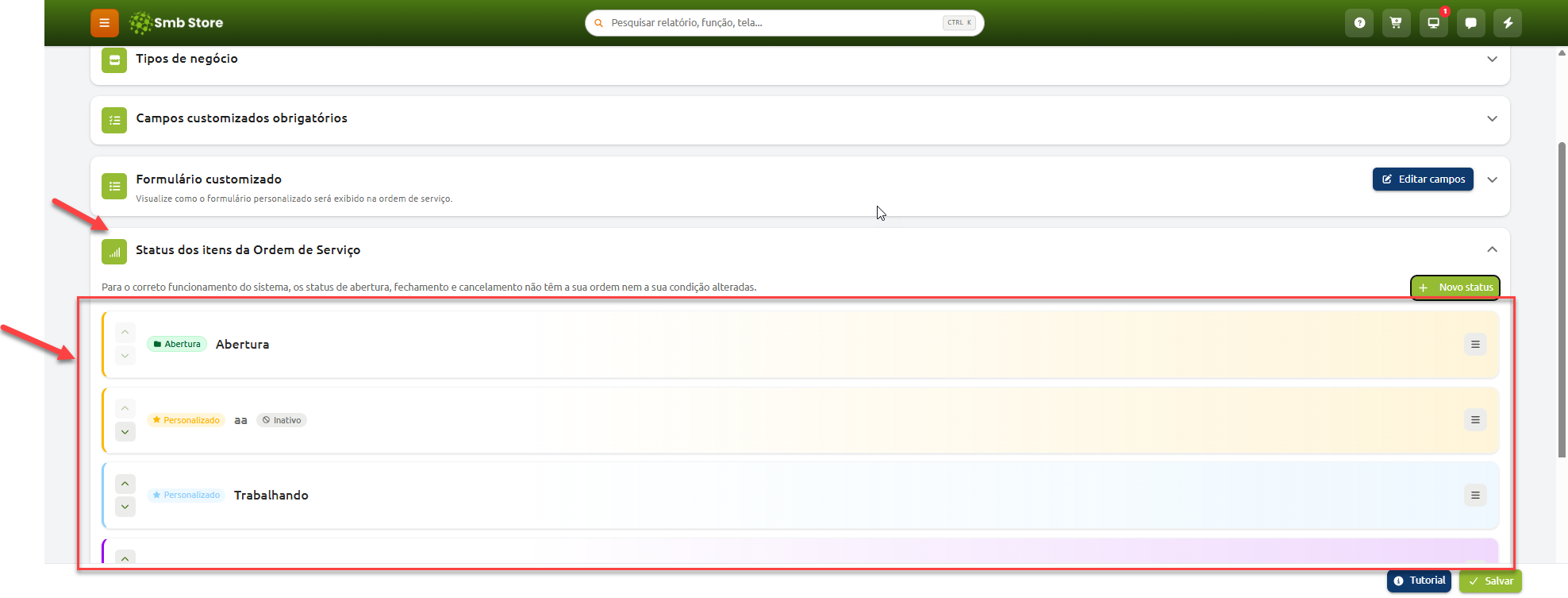1568x598 pixels.
Task: Click the Inativo badge on aa status
Action: click(282, 420)
